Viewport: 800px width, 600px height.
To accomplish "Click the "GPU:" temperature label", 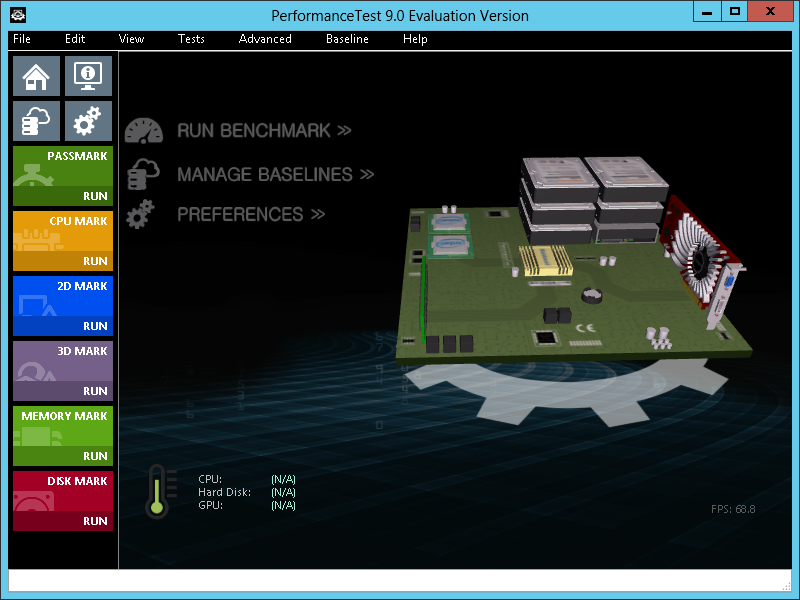I will coord(211,505).
